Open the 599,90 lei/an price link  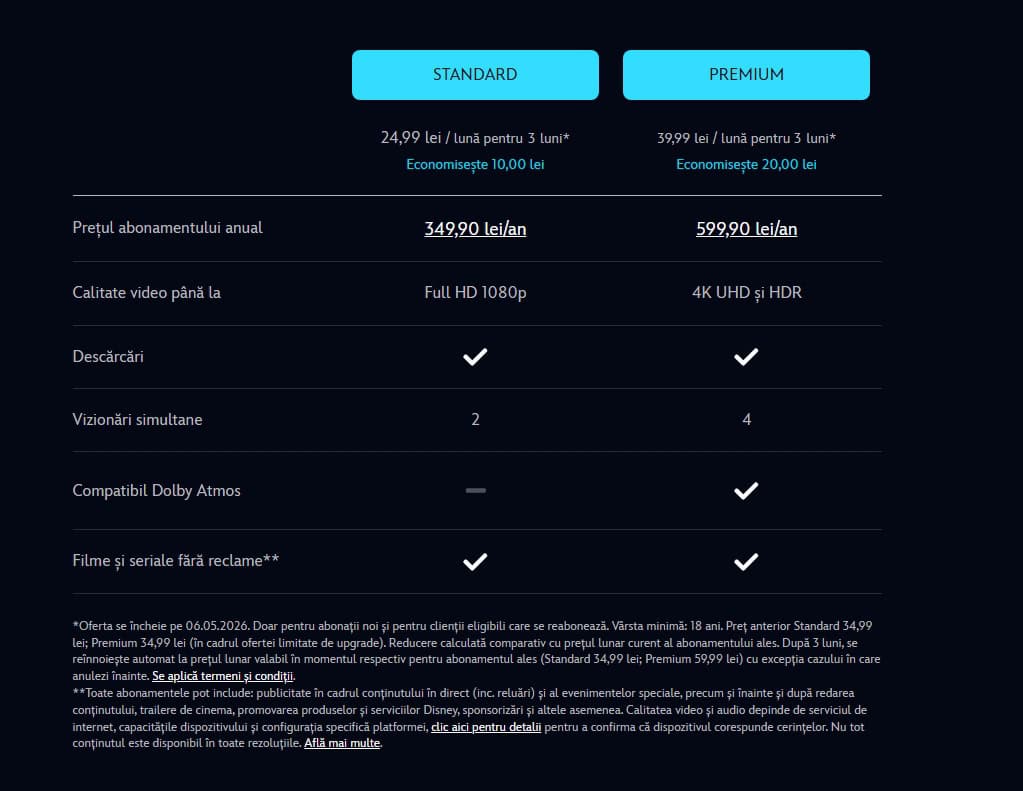coord(746,228)
